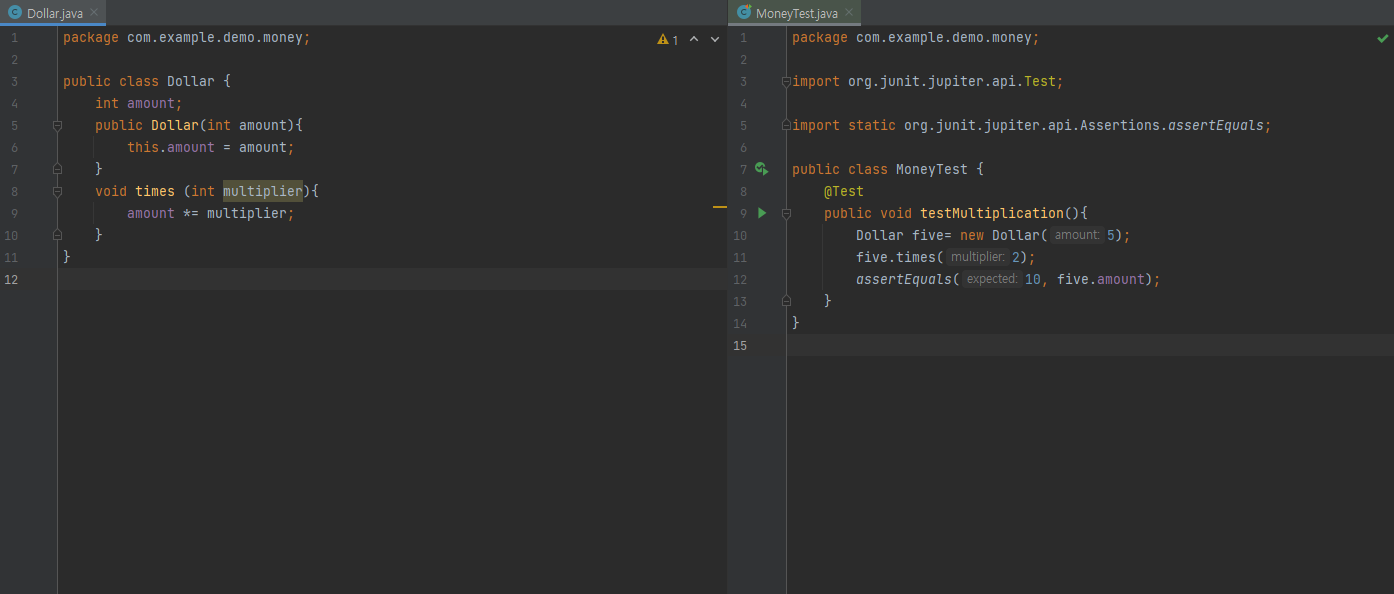
Task: Click the 'amount:' parameter hint on line 10
Action: point(1077,235)
